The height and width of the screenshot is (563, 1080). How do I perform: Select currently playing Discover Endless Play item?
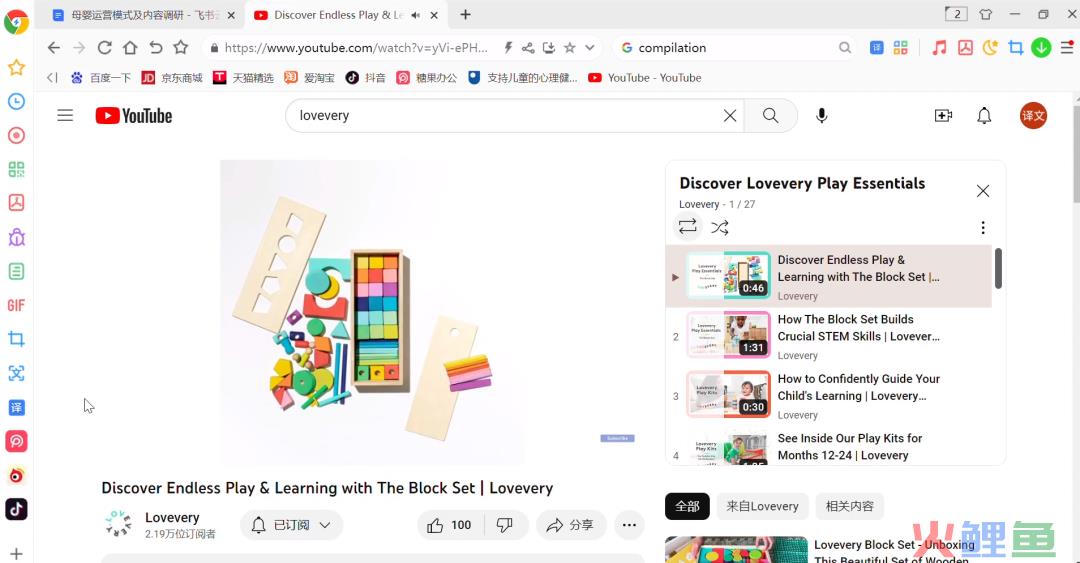coord(829,276)
